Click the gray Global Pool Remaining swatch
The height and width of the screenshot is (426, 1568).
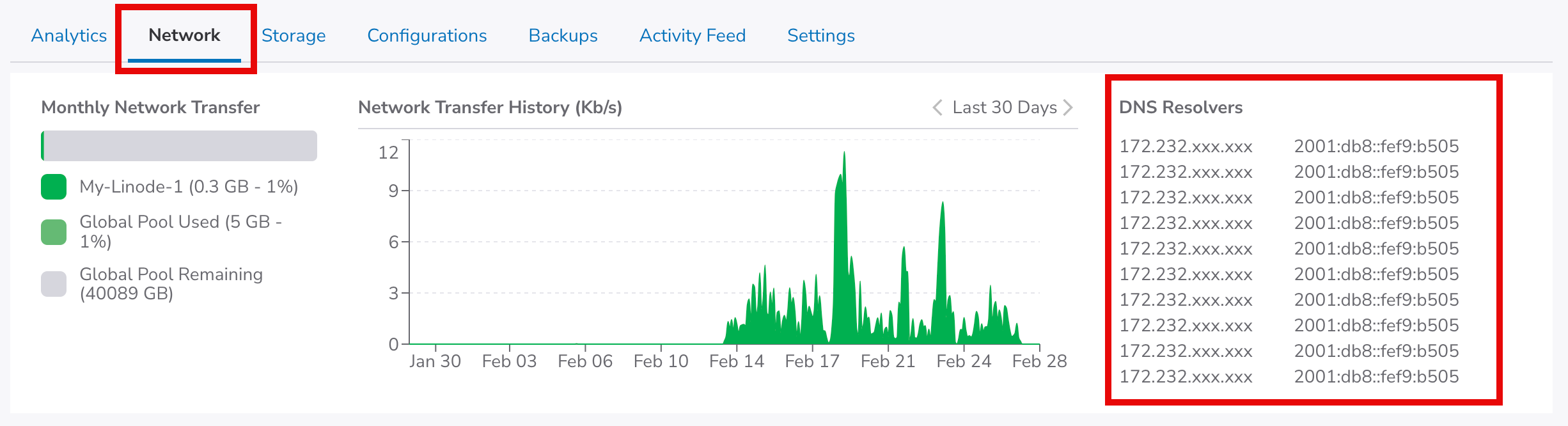[54, 284]
